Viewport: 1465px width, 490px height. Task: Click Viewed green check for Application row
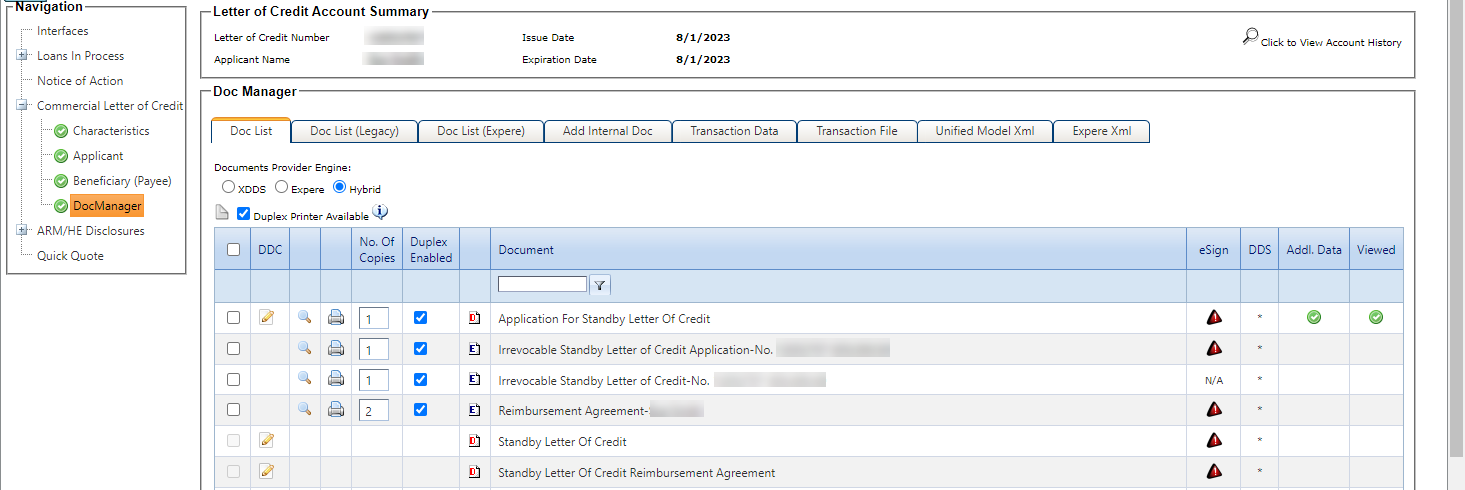pos(1376,317)
